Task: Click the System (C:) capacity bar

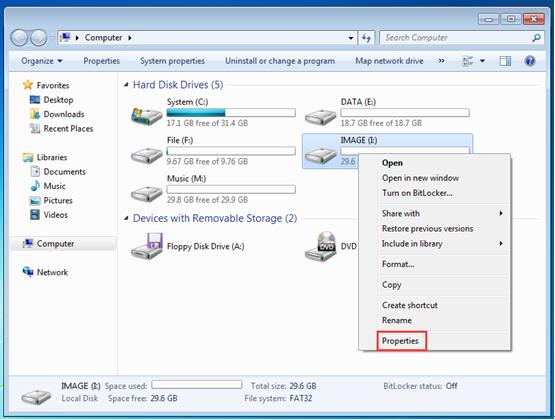Action: click(x=231, y=113)
